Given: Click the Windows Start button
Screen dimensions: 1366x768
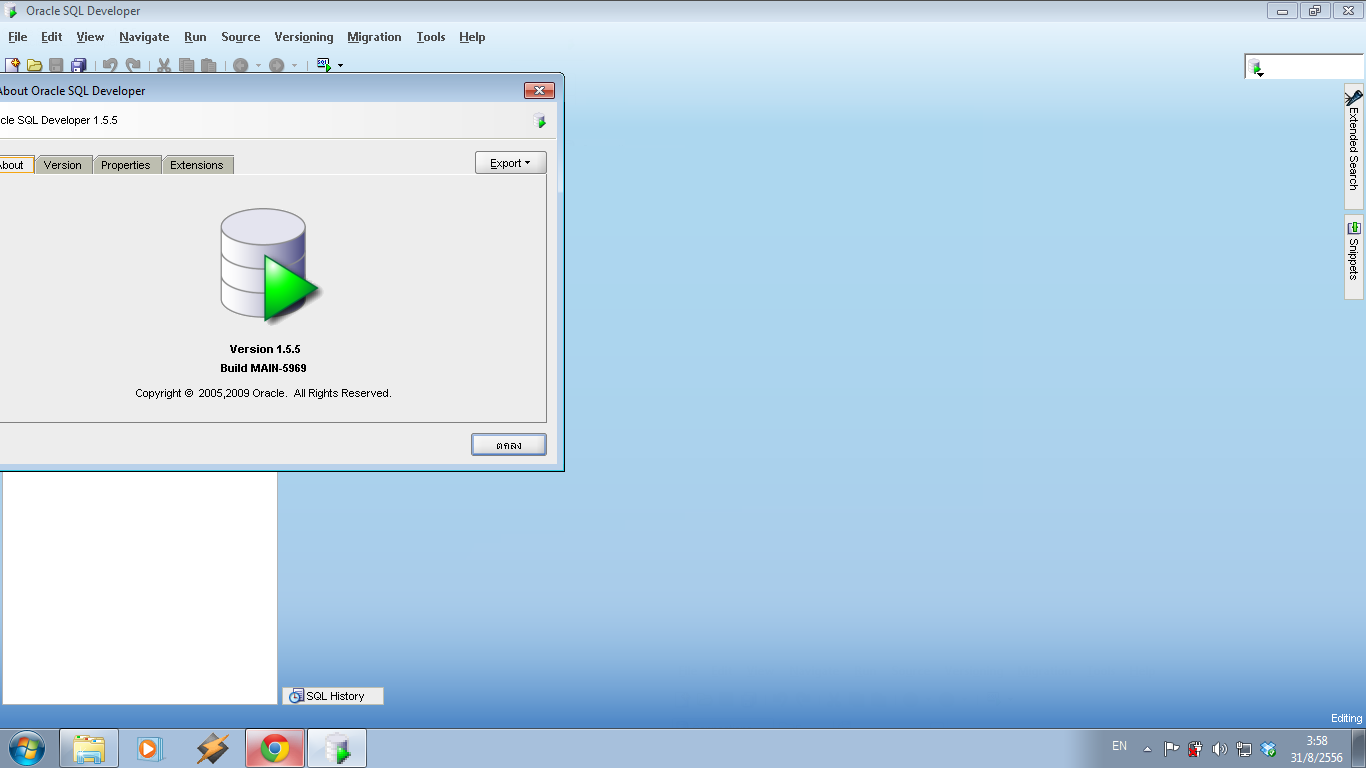Looking at the screenshot, I should coord(27,748).
